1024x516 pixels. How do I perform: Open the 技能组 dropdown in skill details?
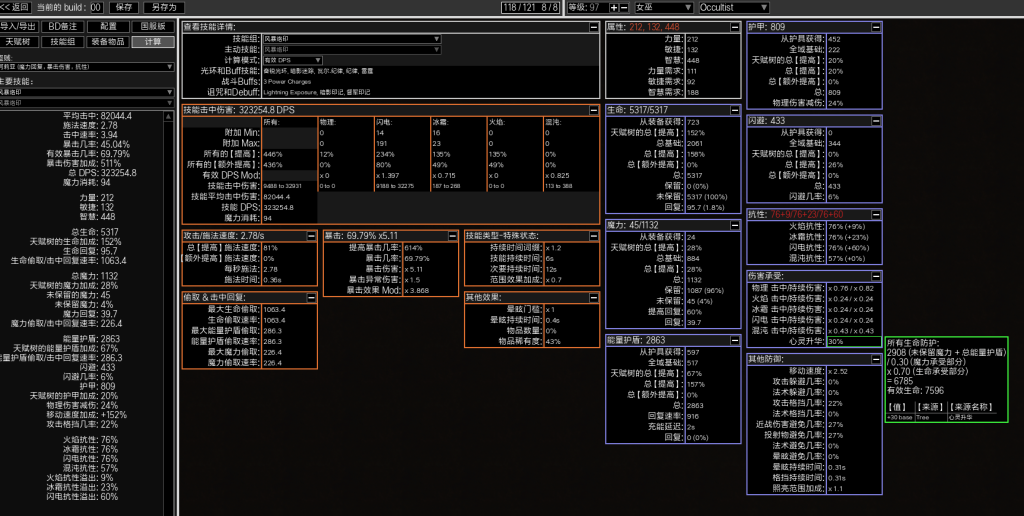coord(352,39)
